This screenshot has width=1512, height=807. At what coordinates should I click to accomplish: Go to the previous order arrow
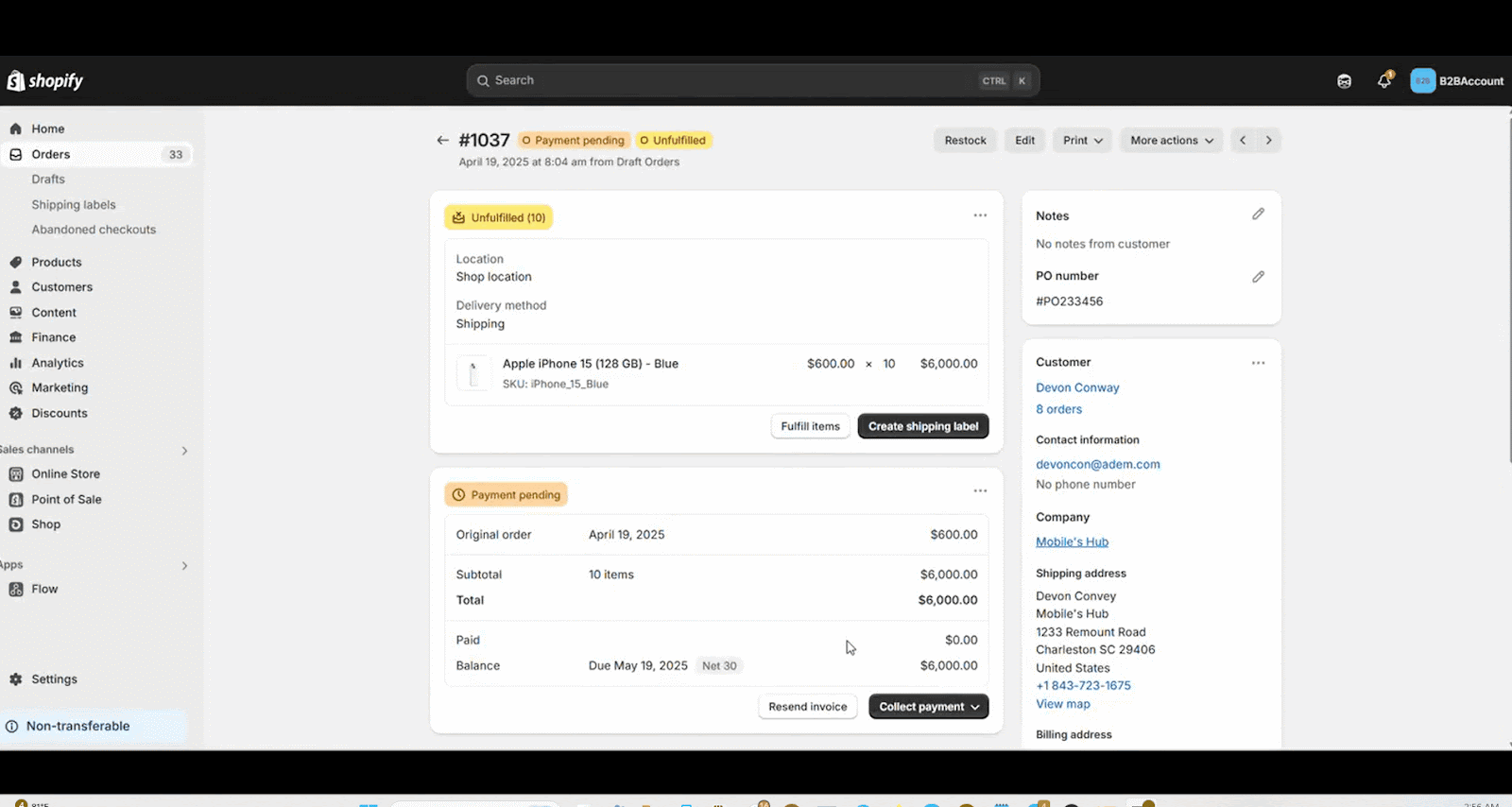1243,141
